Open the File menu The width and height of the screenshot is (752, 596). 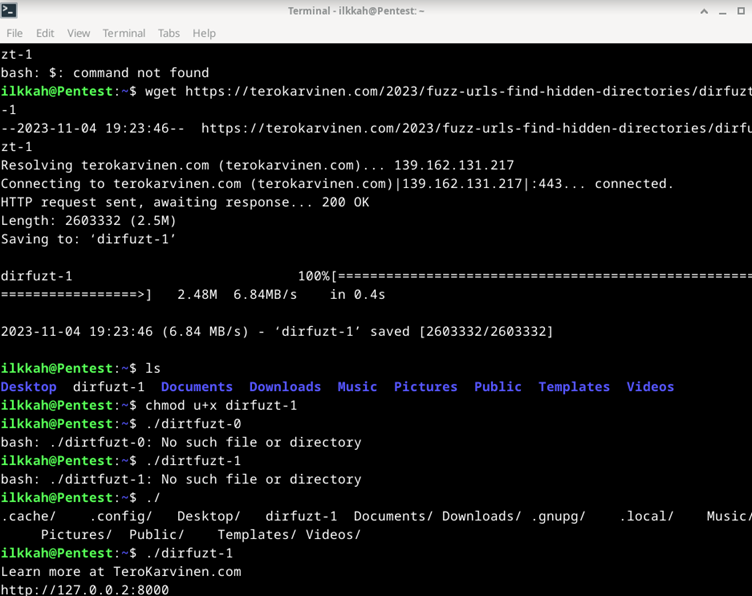click(x=14, y=33)
